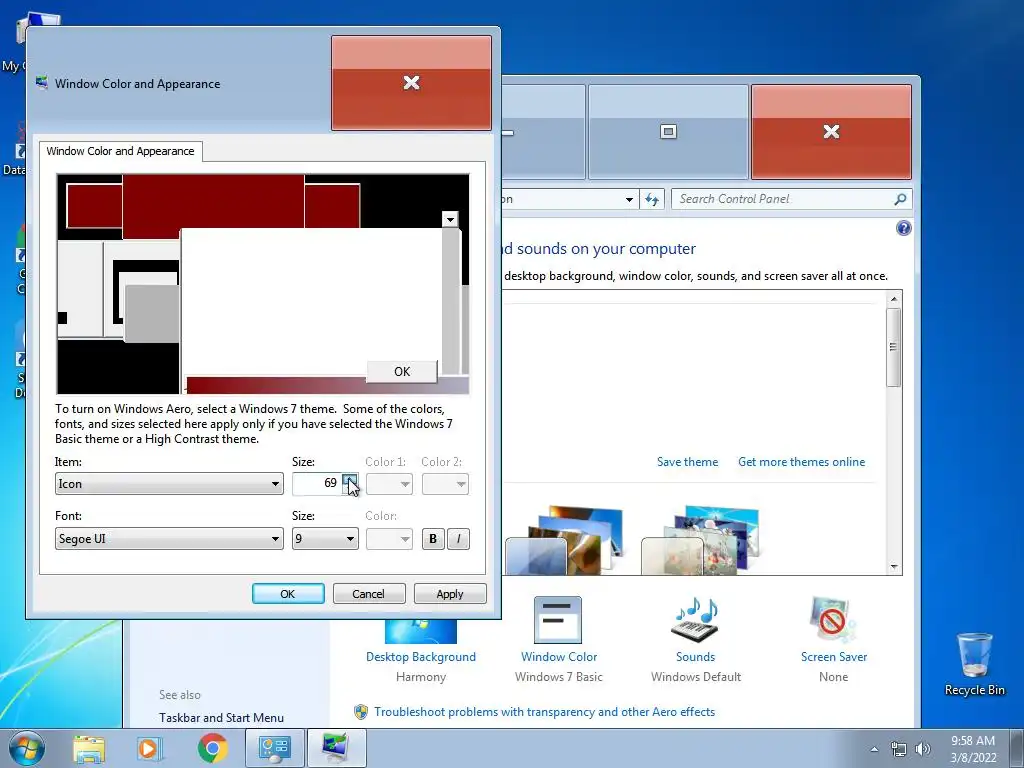Toggle the Italic font button

(458, 539)
